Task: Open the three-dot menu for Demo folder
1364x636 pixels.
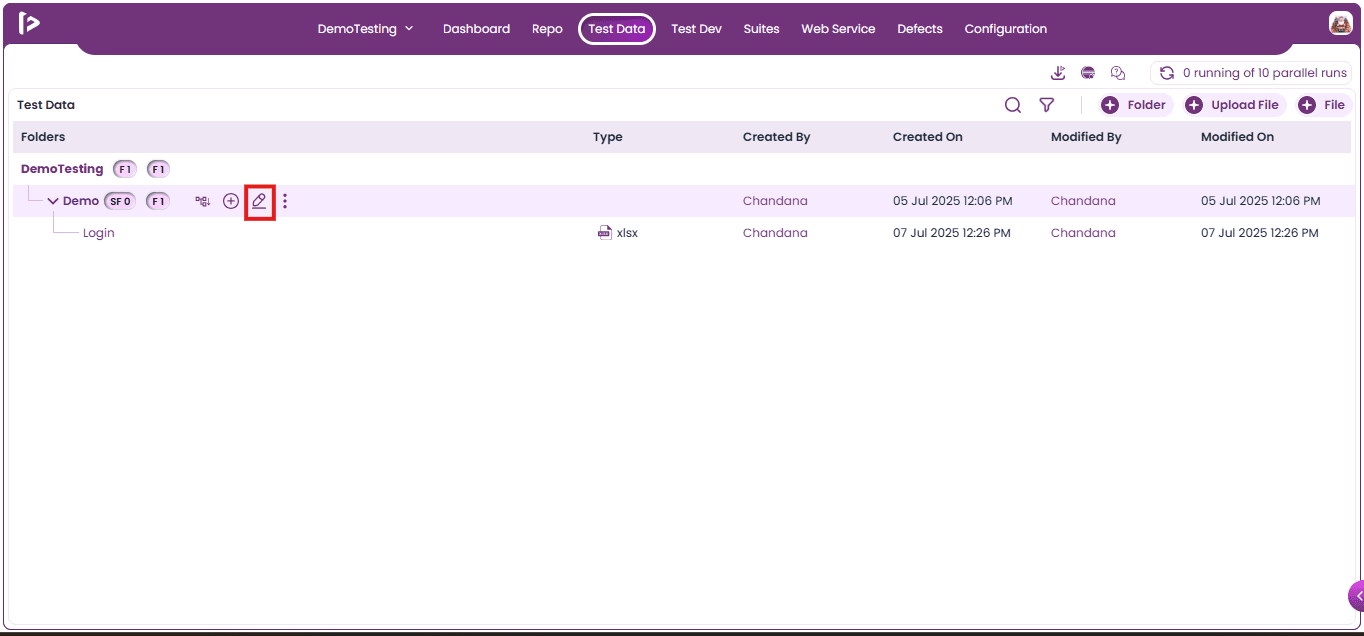Action: point(285,201)
